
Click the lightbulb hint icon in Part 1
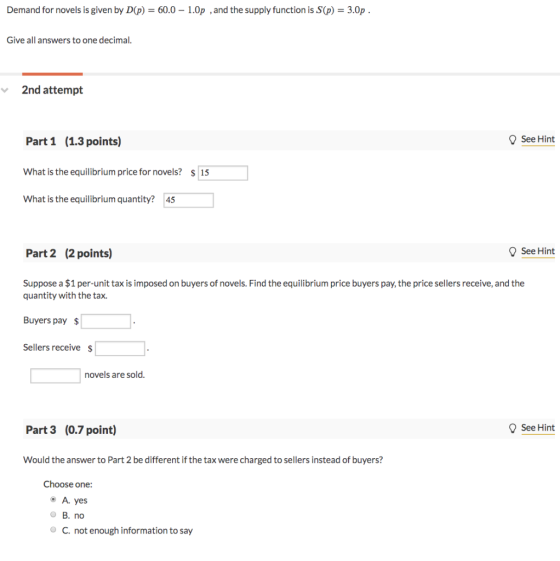(512, 140)
